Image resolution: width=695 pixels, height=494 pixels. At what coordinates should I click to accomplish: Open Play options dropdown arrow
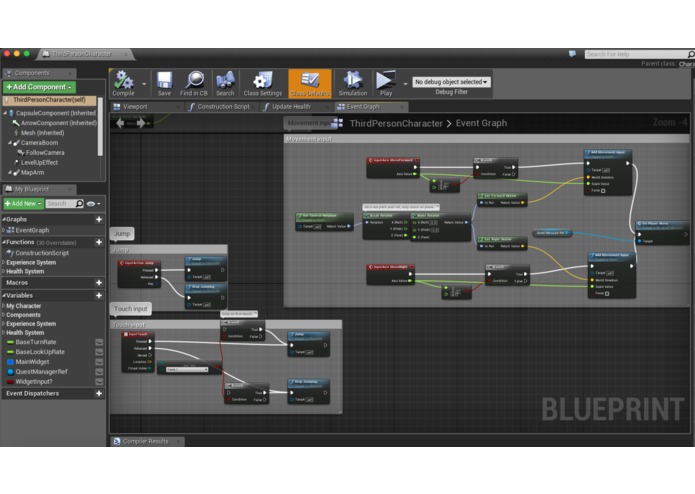(x=405, y=84)
